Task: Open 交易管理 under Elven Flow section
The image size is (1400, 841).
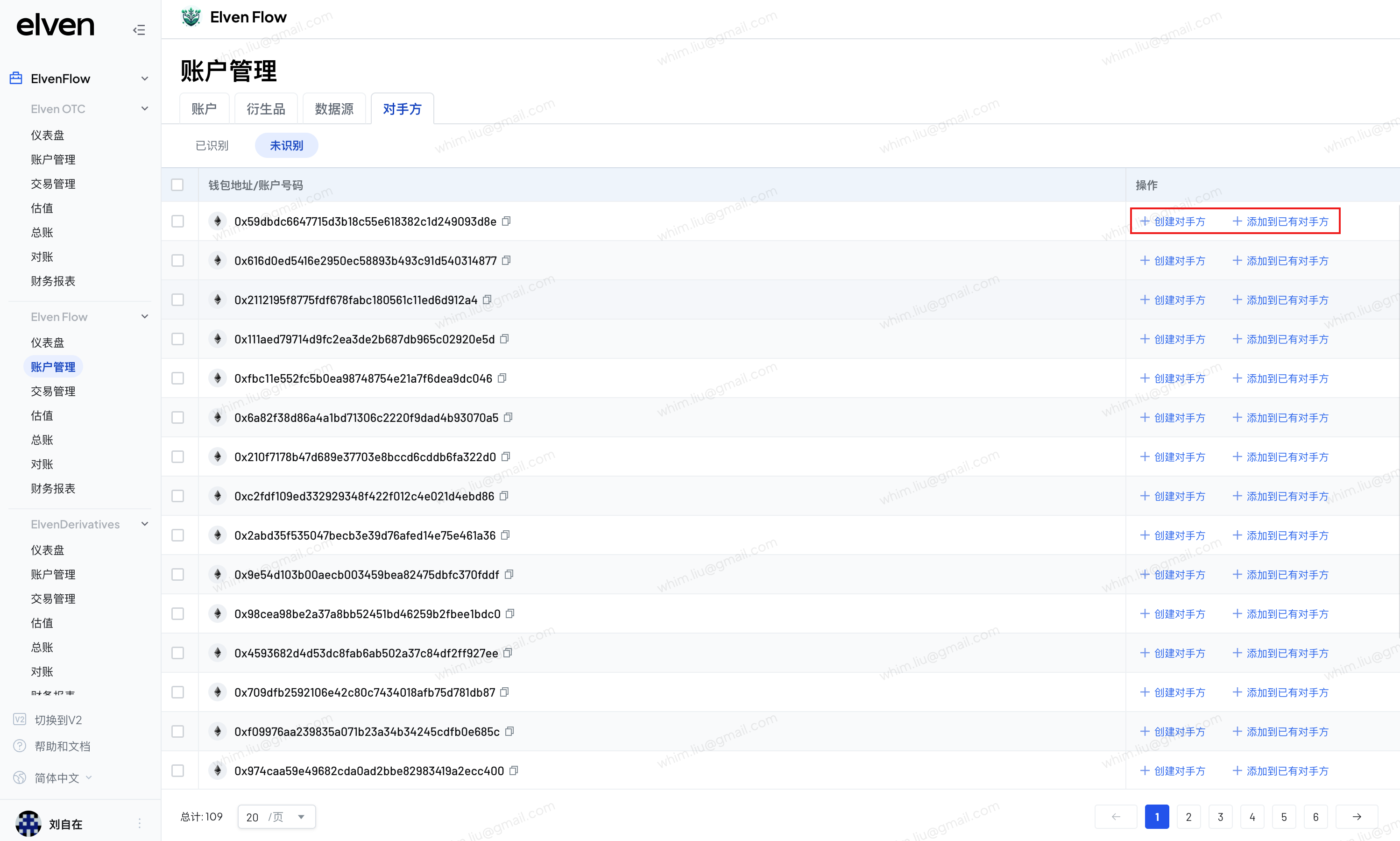Action: click(53, 391)
